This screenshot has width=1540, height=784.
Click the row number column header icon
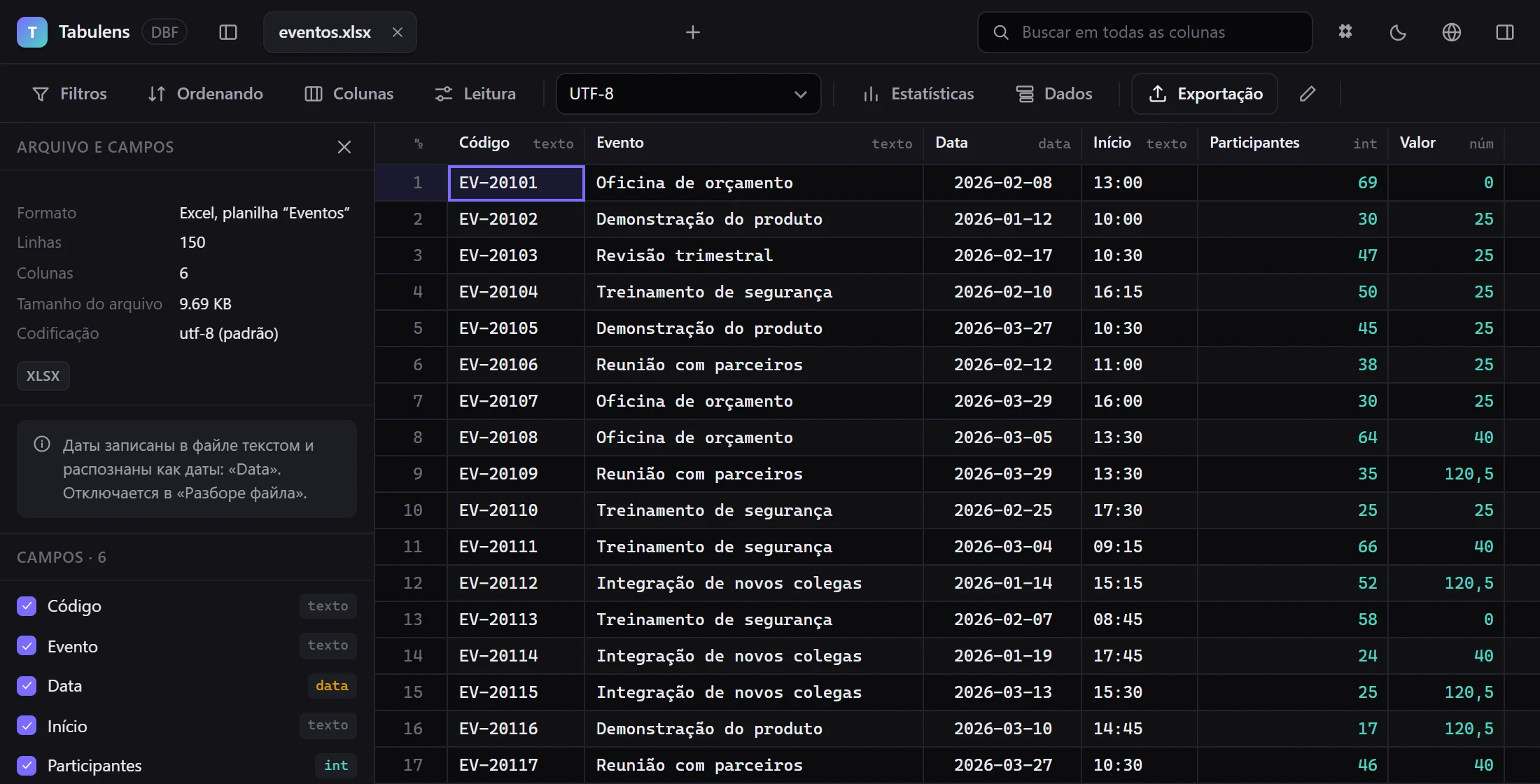(x=419, y=143)
